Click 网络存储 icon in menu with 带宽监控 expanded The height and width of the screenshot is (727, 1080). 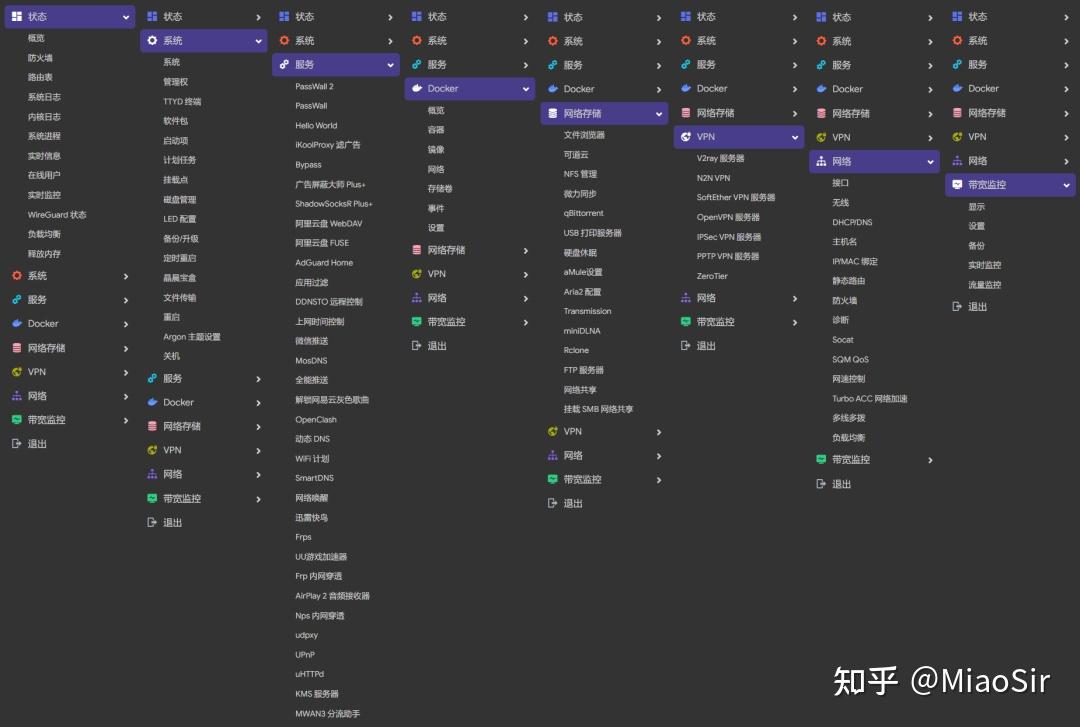click(x=957, y=112)
